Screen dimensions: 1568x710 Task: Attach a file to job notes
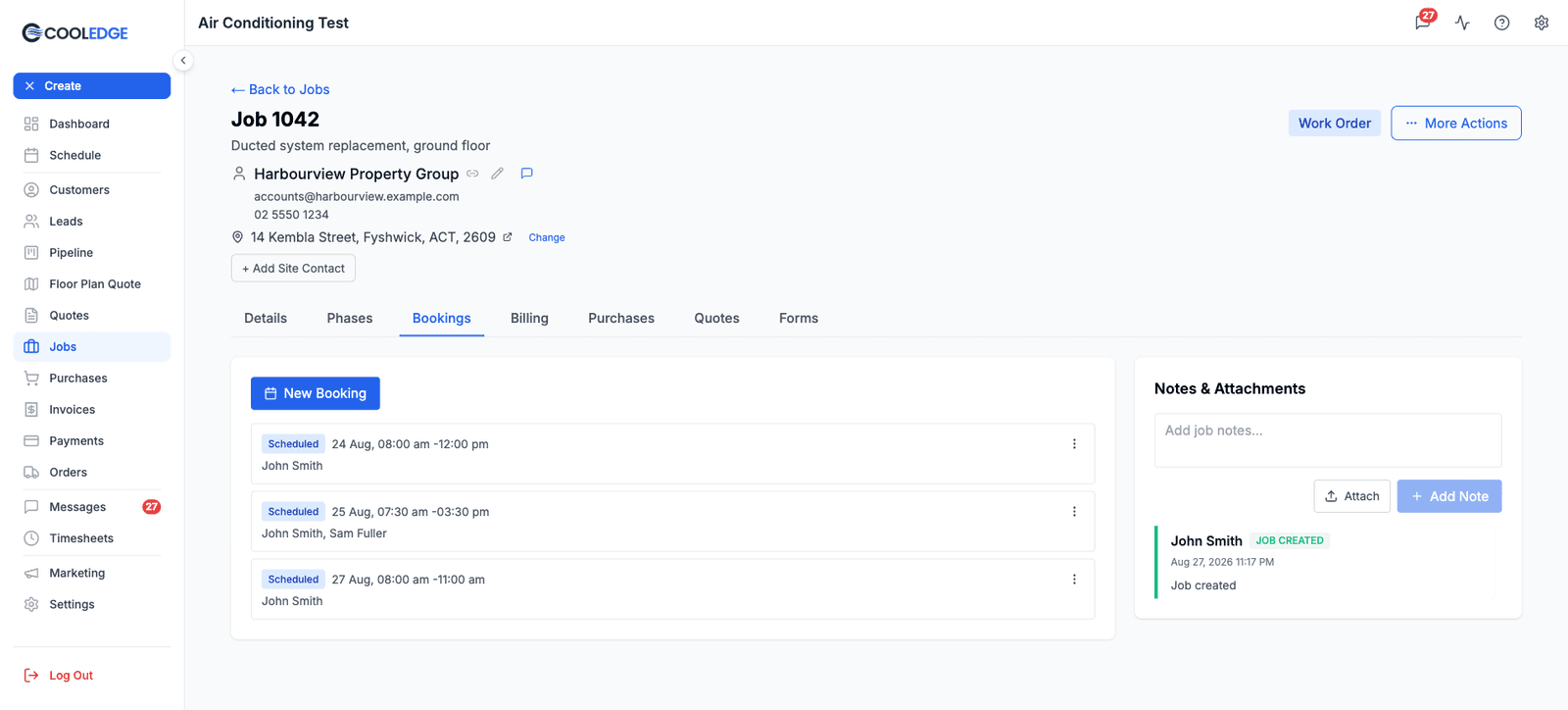tap(1351, 496)
